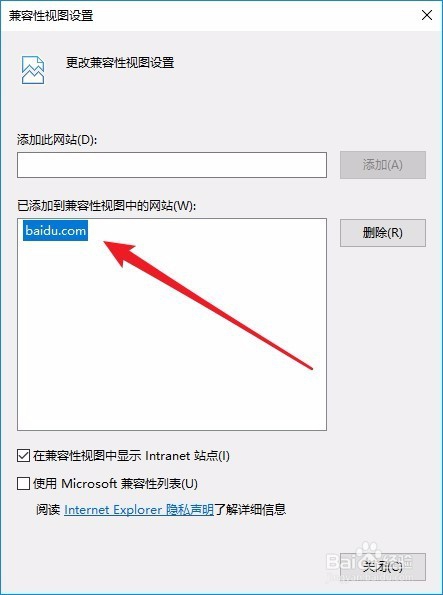Click the 在兼容性视图中显示 Intranet 站点 label text
Image resolution: width=443 pixels, height=595 pixels.
(x=131, y=455)
